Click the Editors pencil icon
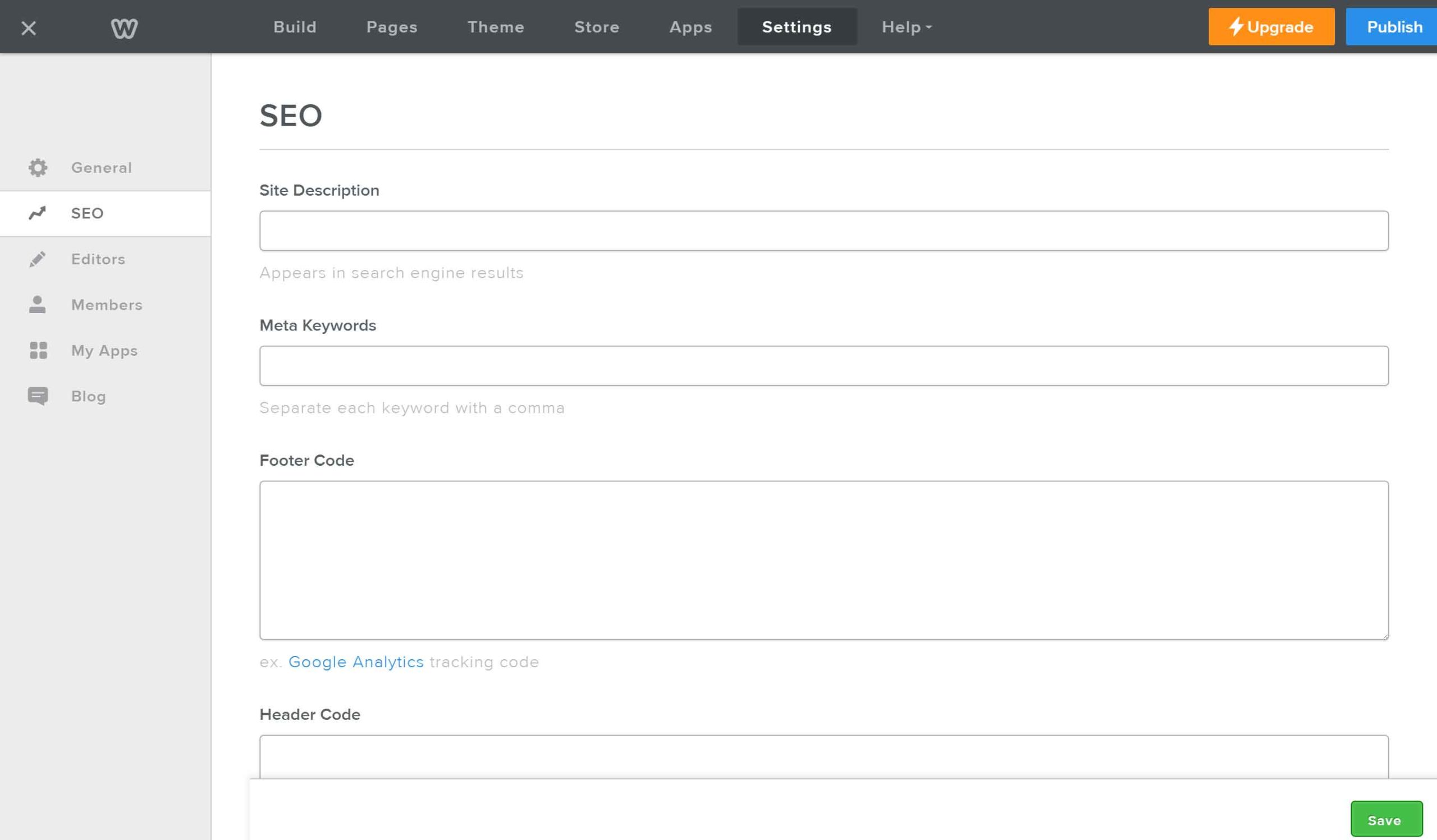 coord(37,259)
